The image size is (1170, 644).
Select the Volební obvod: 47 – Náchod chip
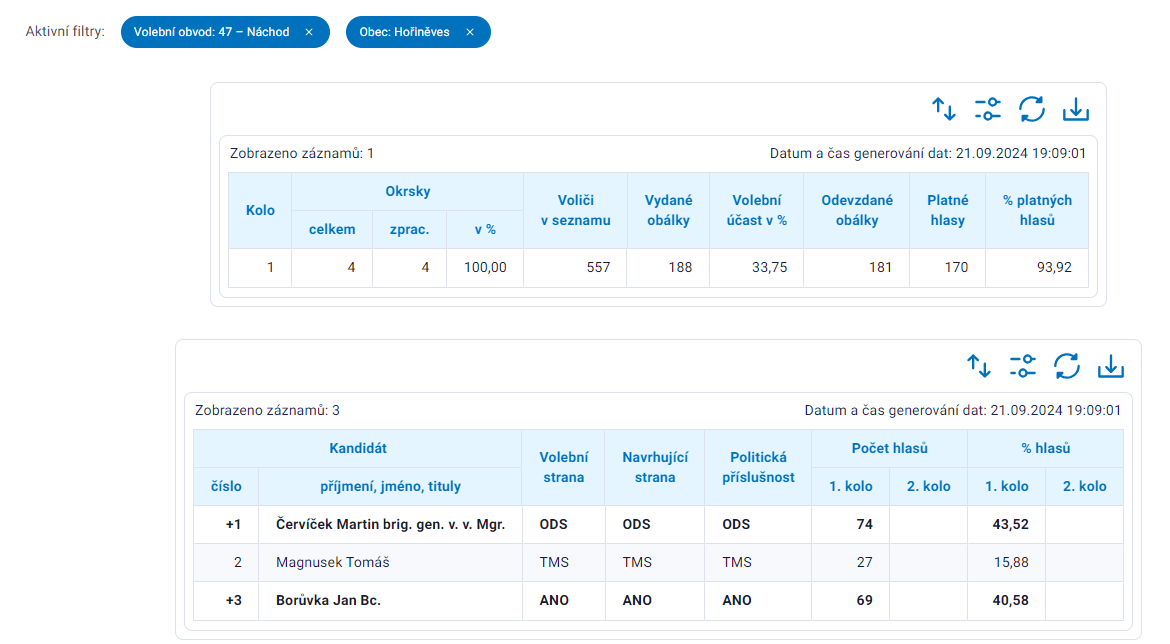(x=212, y=32)
